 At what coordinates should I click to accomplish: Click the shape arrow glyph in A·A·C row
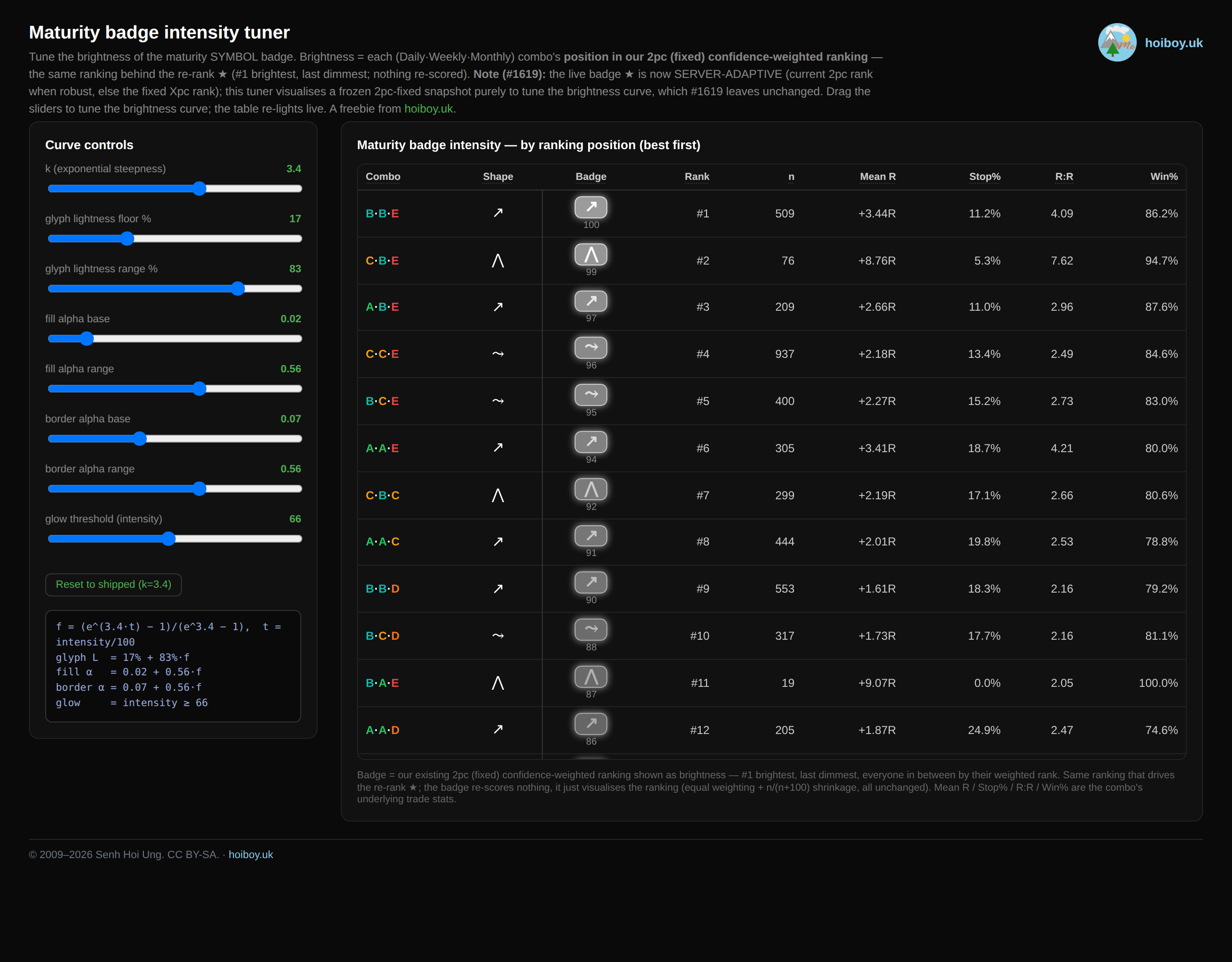click(498, 542)
